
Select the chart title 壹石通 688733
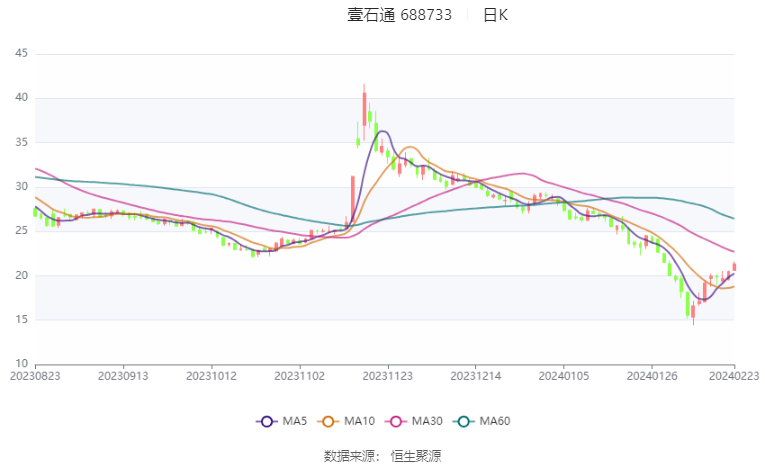tap(399, 15)
